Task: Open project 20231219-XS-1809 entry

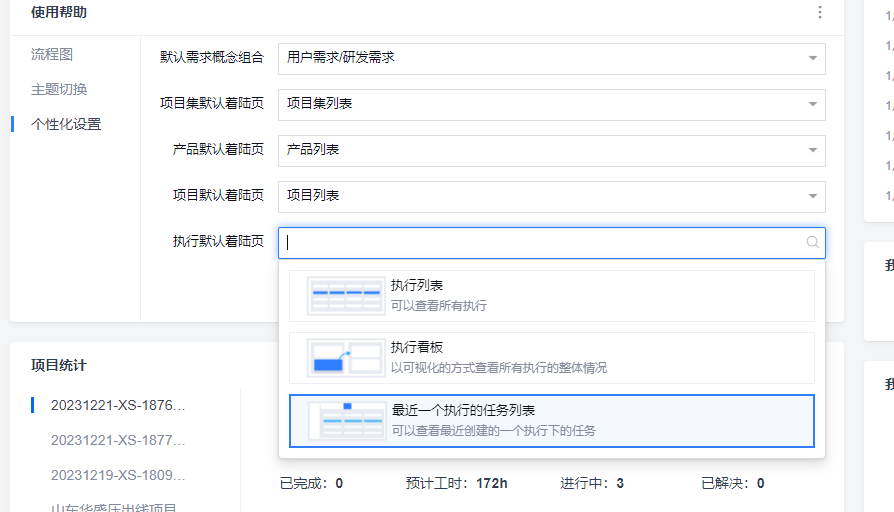Action: [118, 475]
